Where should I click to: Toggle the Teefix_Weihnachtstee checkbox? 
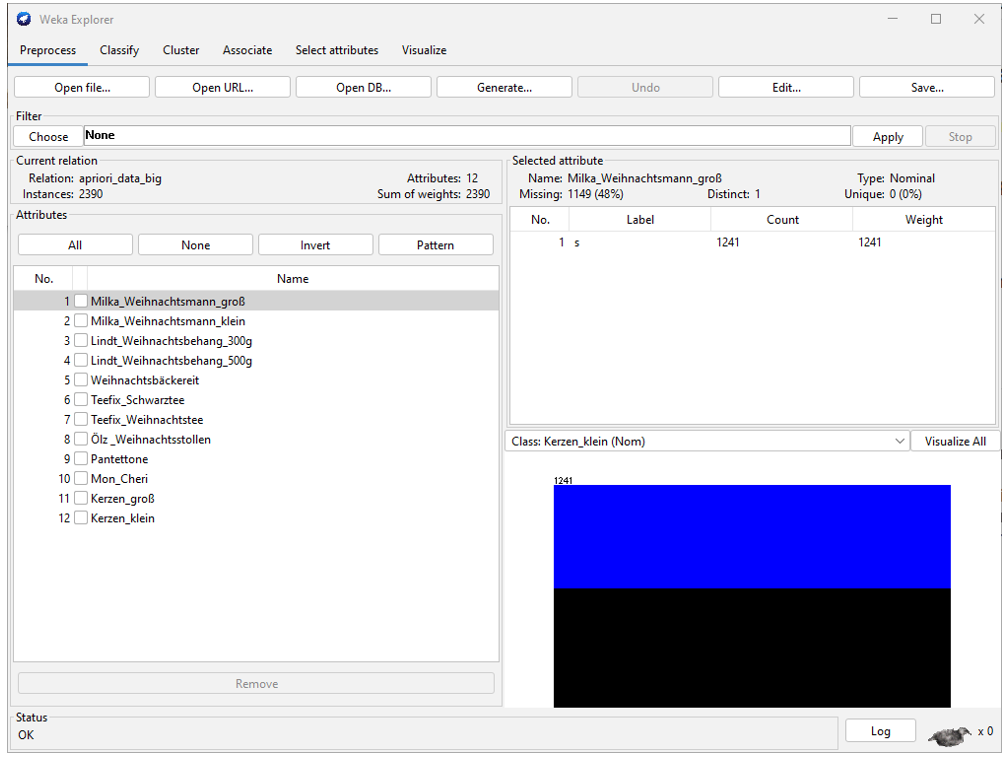click(x=81, y=419)
